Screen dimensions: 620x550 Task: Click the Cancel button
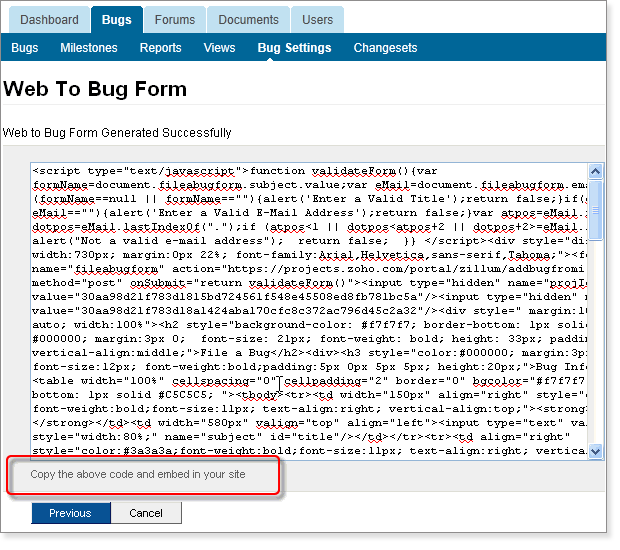(x=146, y=513)
